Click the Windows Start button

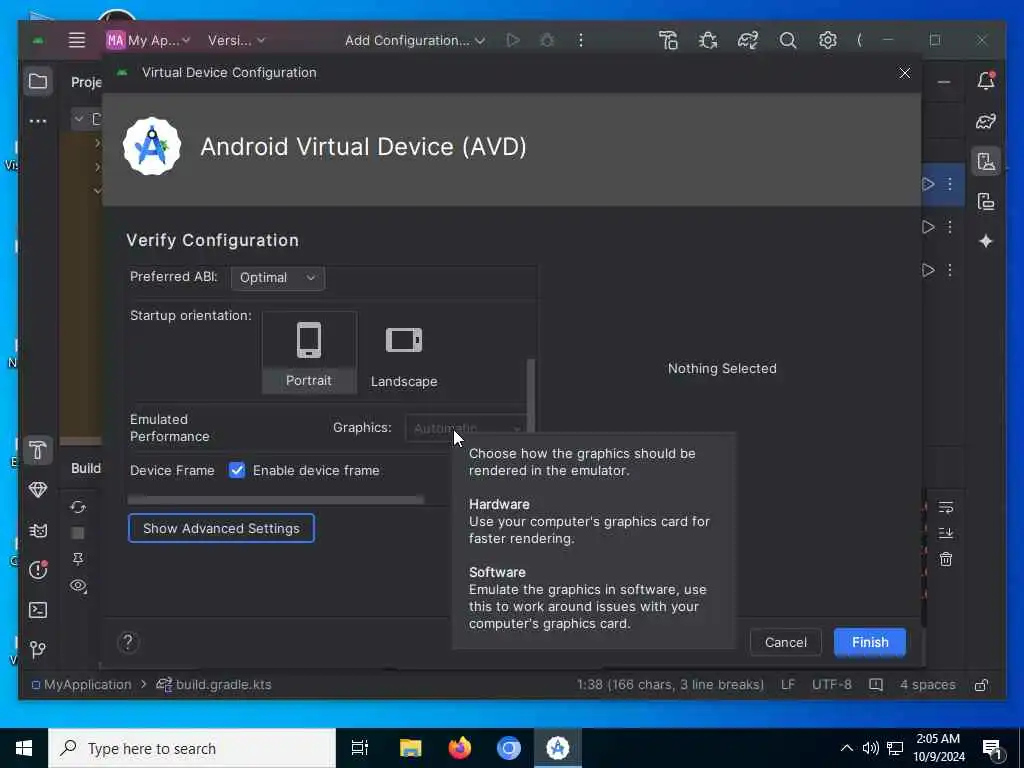click(x=24, y=748)
